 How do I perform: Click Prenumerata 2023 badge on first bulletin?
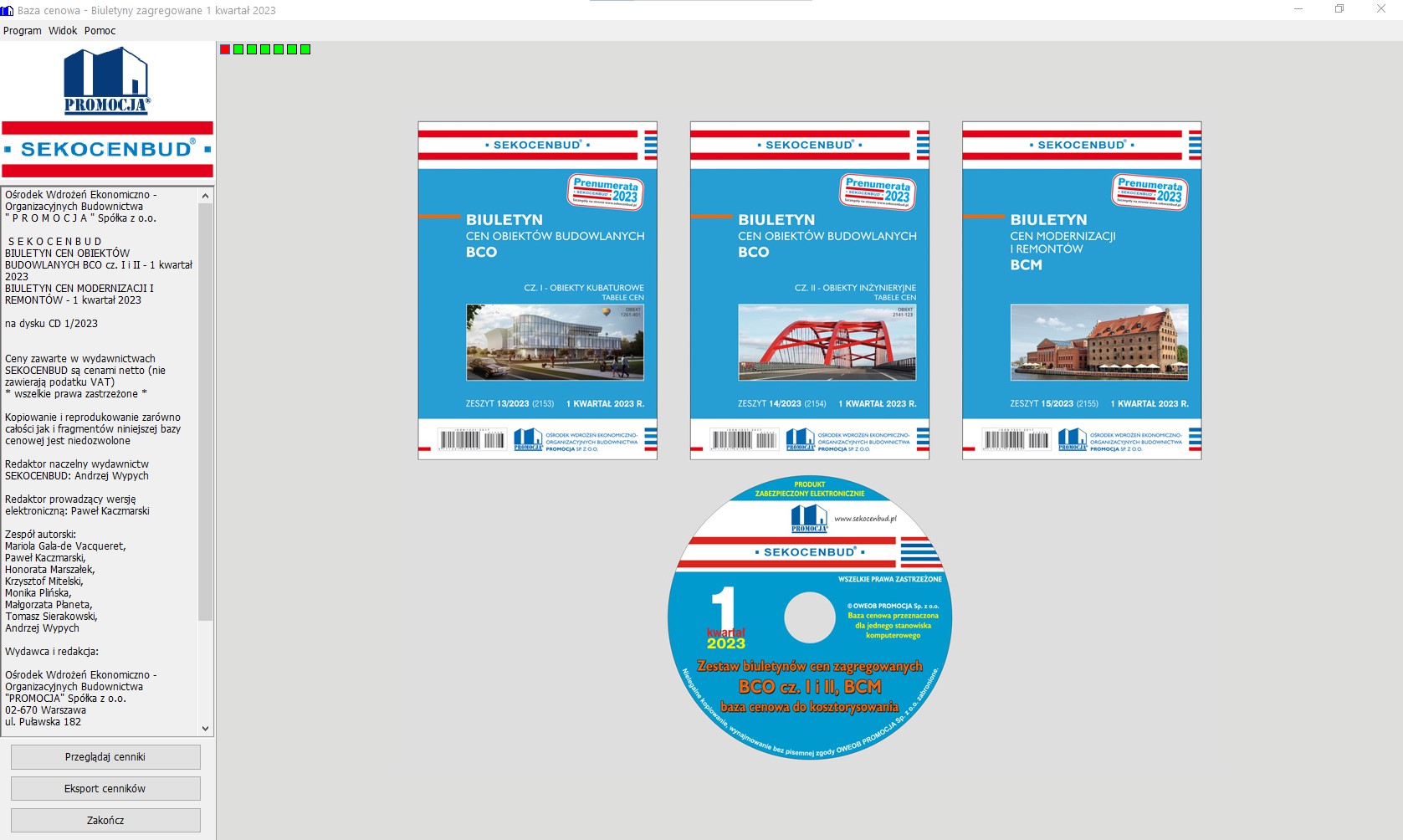(x=606, y=192)
